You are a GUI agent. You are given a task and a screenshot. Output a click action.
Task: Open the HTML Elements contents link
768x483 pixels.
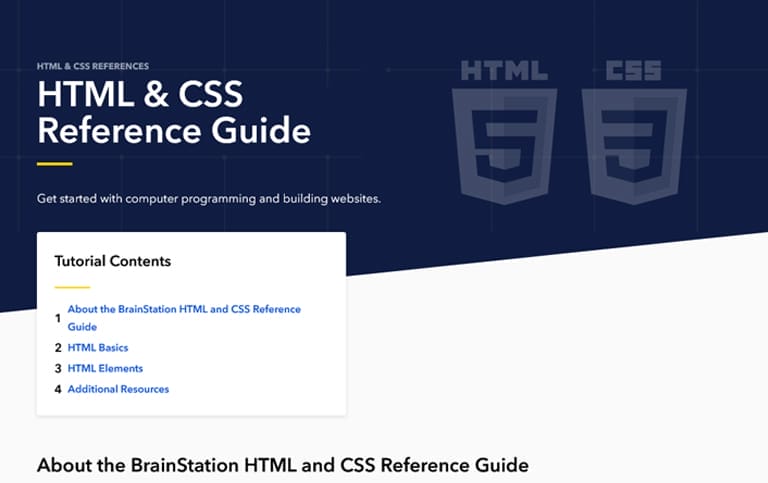tap(105, 368)
